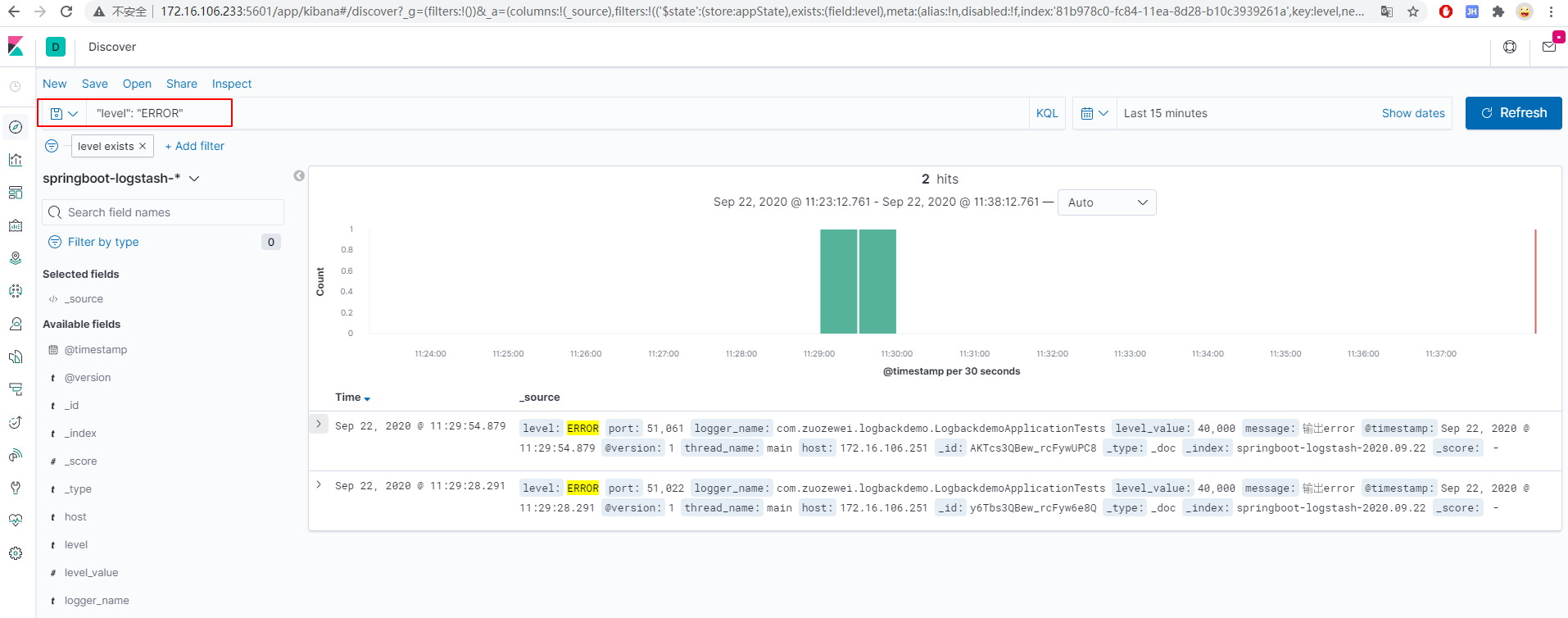Open the Discover compass icon in sidebar
Image resolution: width=1568 pixels, height=618 pixels.
tap(16, 127)
